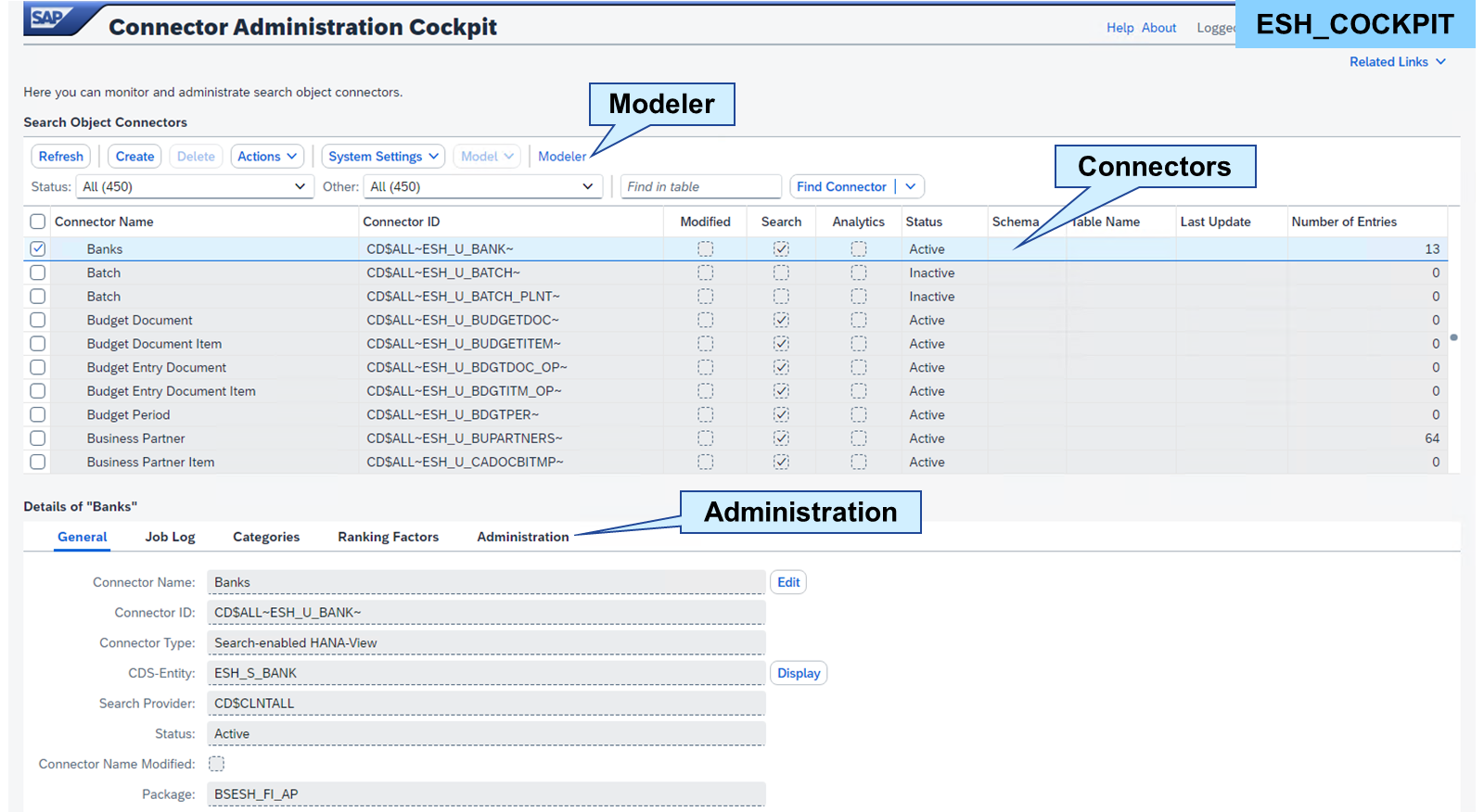Toggle Connector Name Modified checkbox
The height and width of the screenshot is (812, 1484).
point(216,764)
